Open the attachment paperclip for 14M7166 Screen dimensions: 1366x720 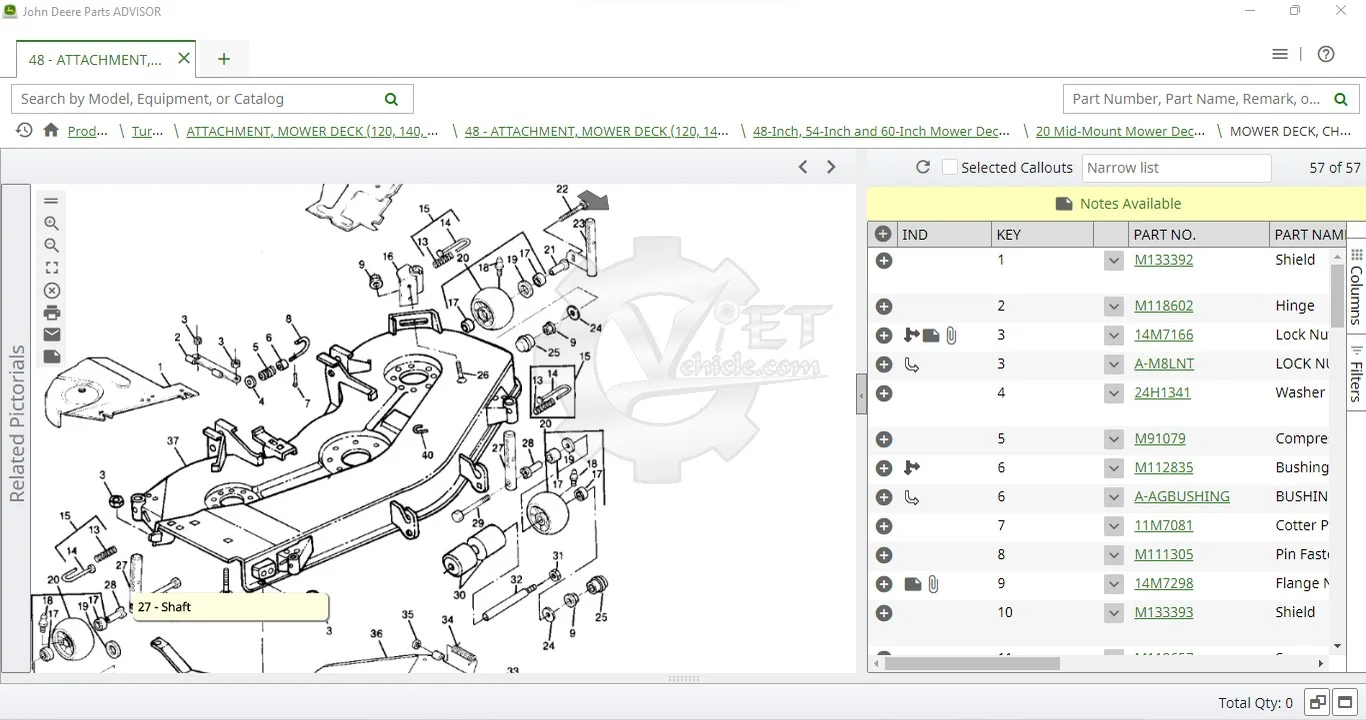951,336
